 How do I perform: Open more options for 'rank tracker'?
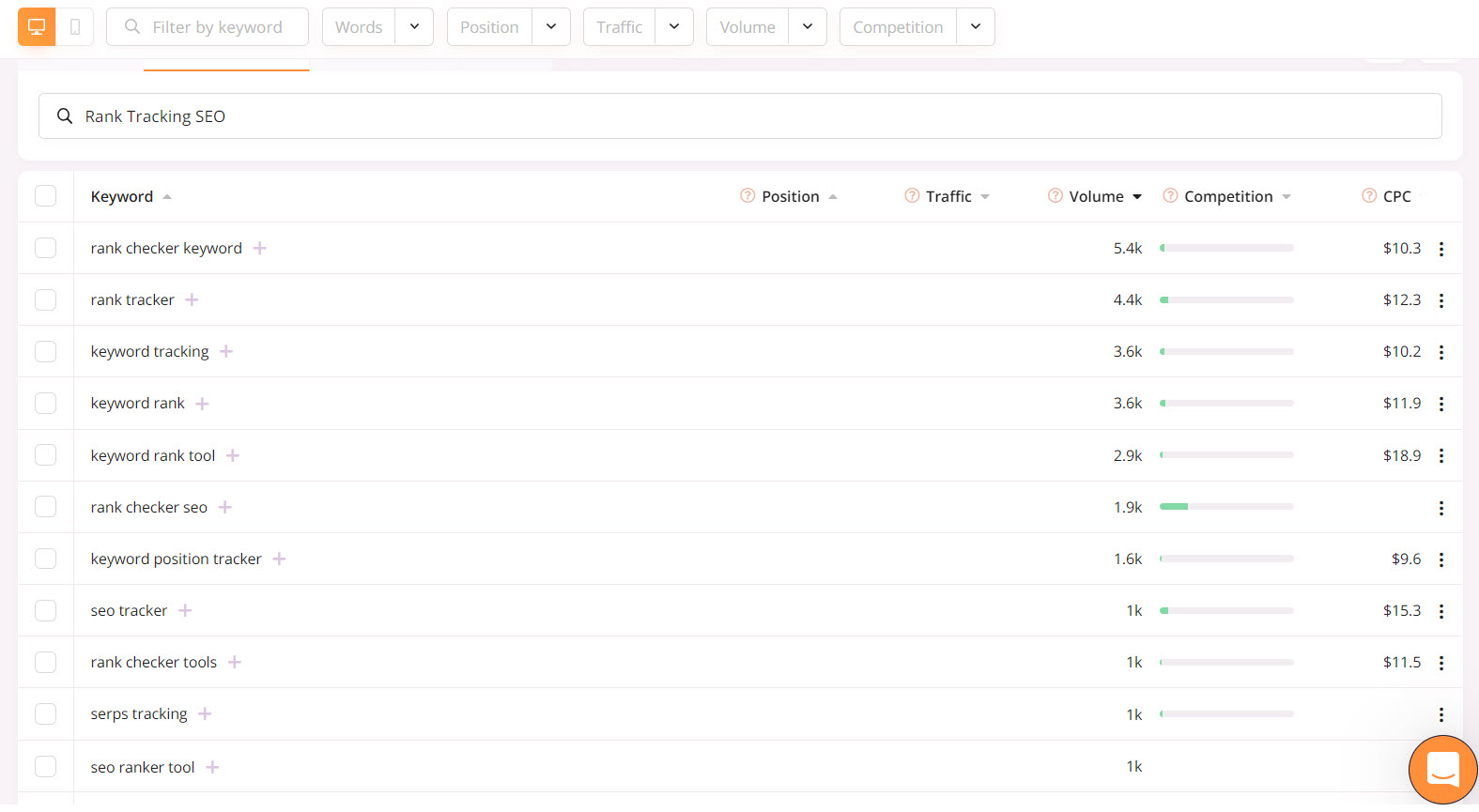(1441, 300)
